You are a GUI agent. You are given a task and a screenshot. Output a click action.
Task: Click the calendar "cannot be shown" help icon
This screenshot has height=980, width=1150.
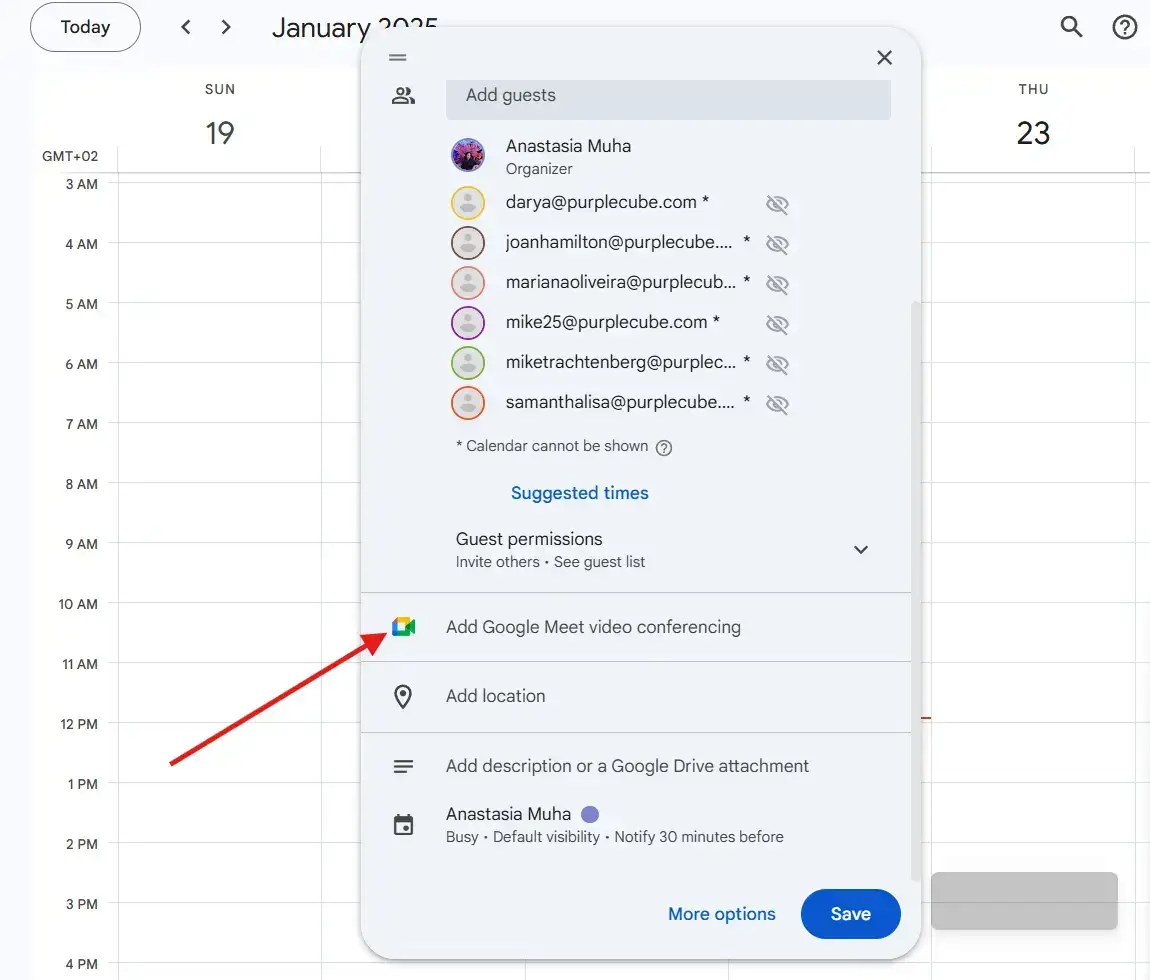(x=663, y=447)
